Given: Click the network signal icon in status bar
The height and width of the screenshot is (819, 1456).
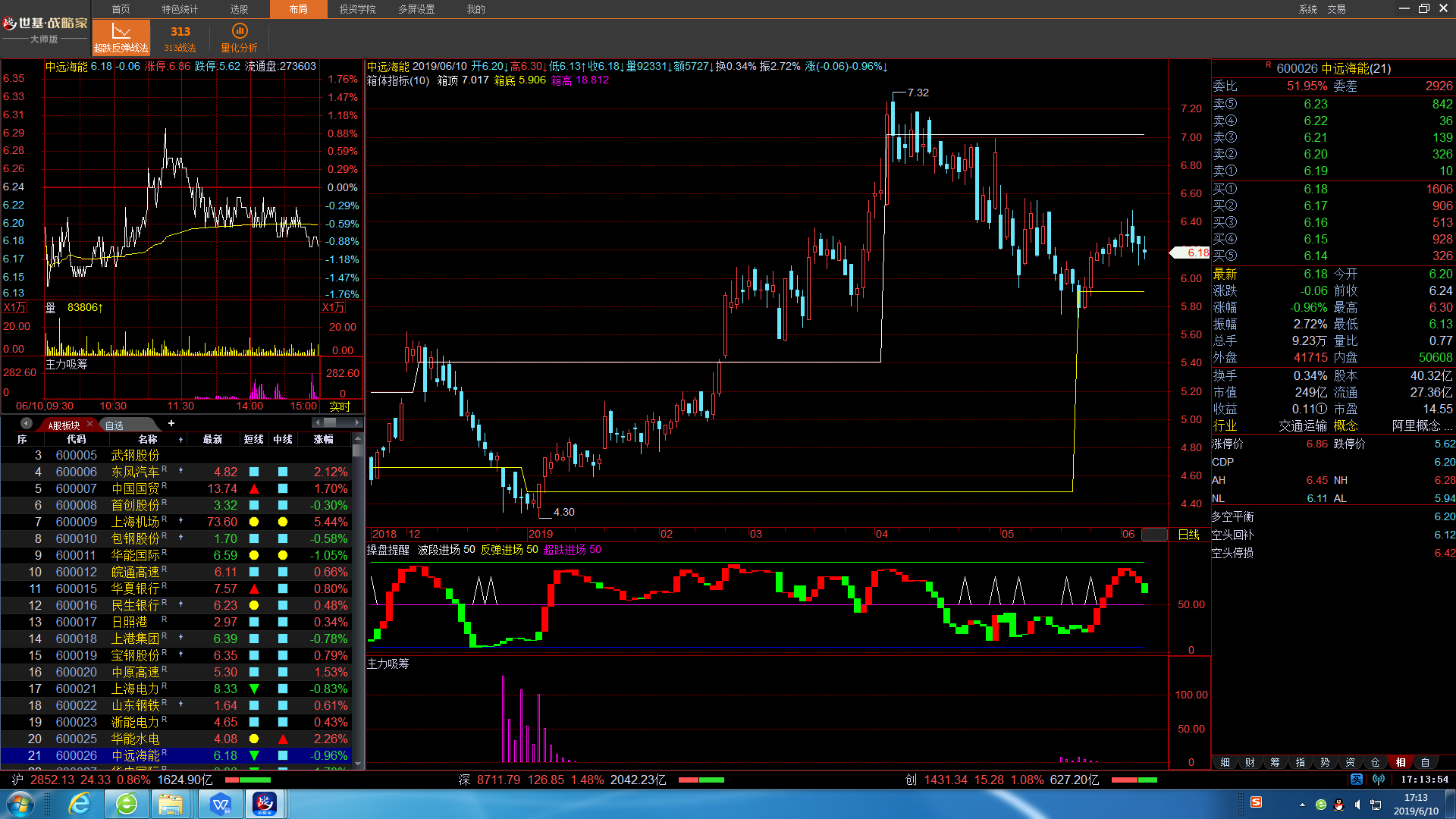Looking at the screenshot, I should [x=1379, y=779].
